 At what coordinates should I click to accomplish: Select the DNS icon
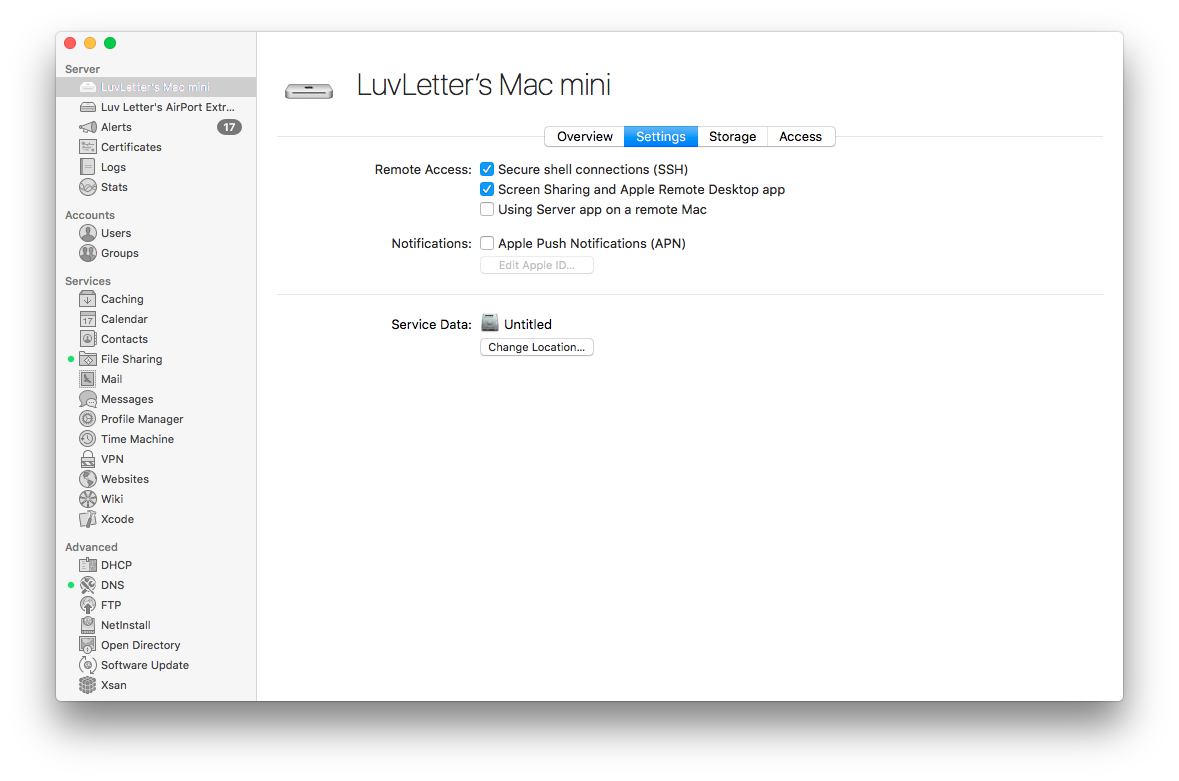[x=88, y=586]
